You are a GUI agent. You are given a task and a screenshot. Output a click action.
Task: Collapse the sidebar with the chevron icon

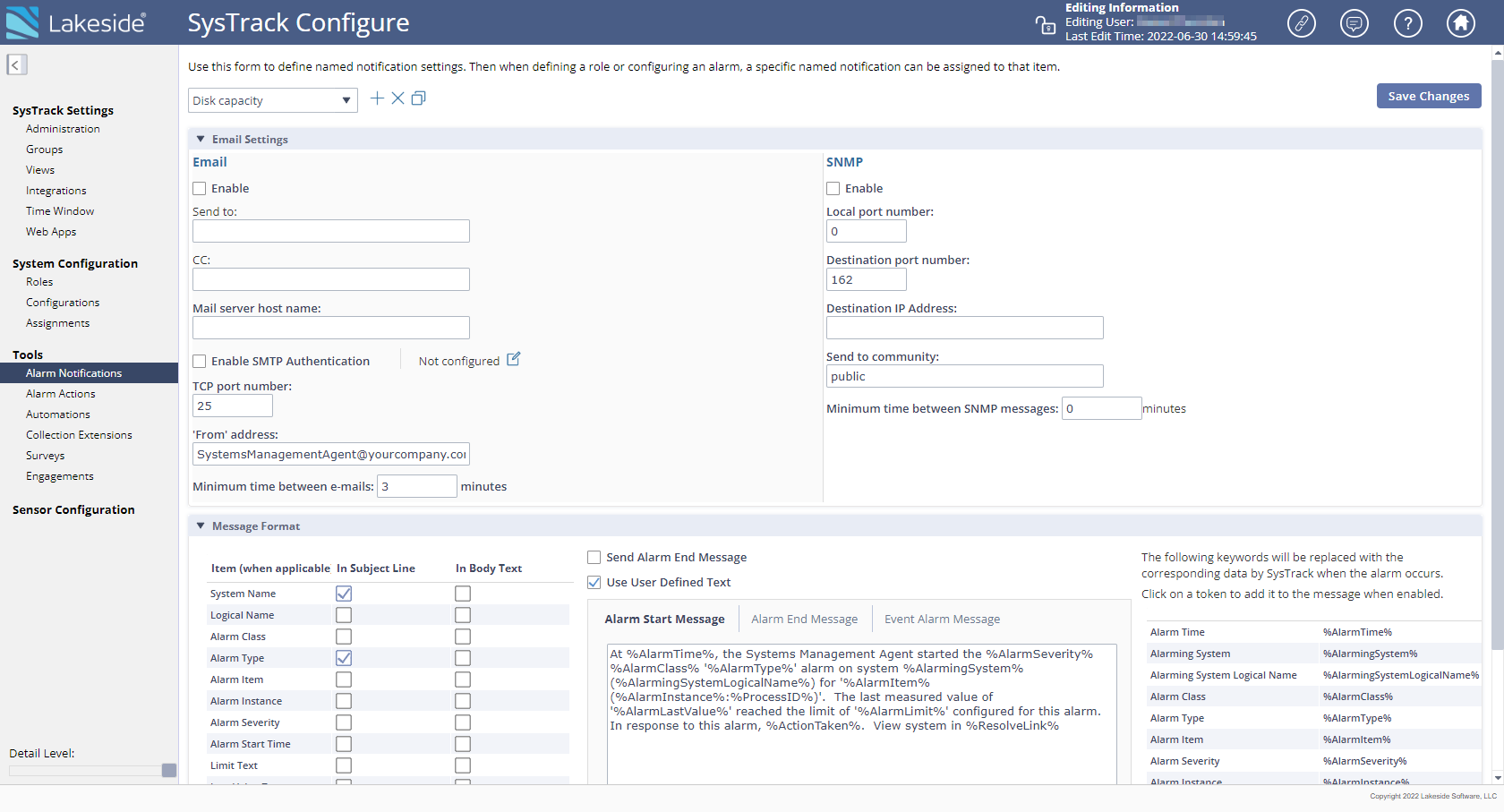click(x=16, y=64)
